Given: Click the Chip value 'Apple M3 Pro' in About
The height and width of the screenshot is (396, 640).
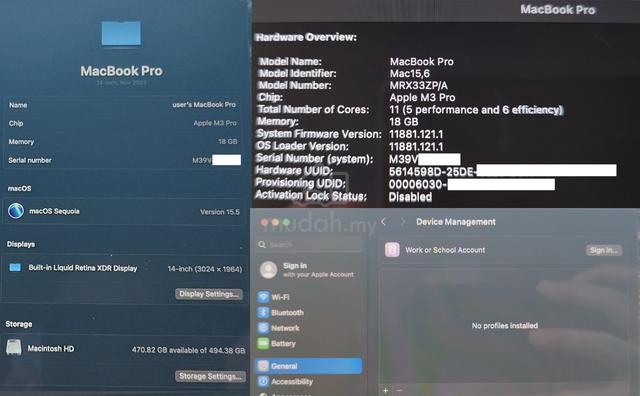Looking at the screenshot, I should [215, 123].
